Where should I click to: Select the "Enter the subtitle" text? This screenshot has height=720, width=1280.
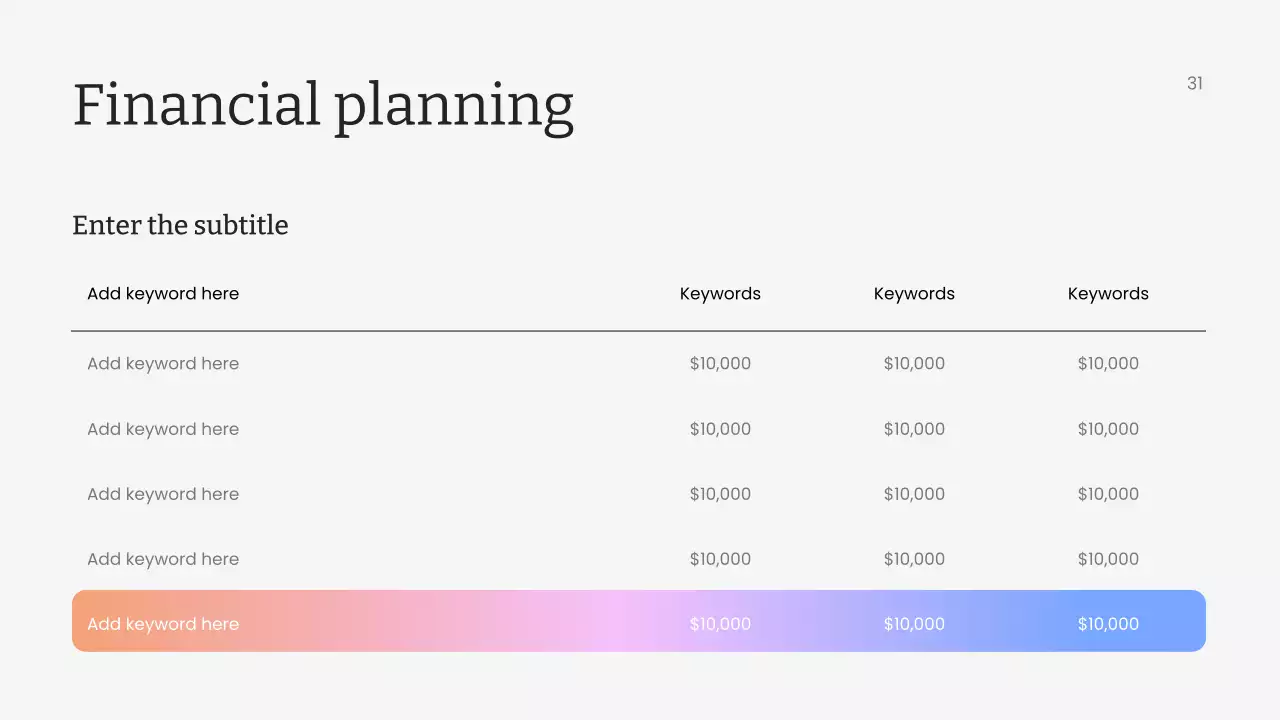pos(180,225)
